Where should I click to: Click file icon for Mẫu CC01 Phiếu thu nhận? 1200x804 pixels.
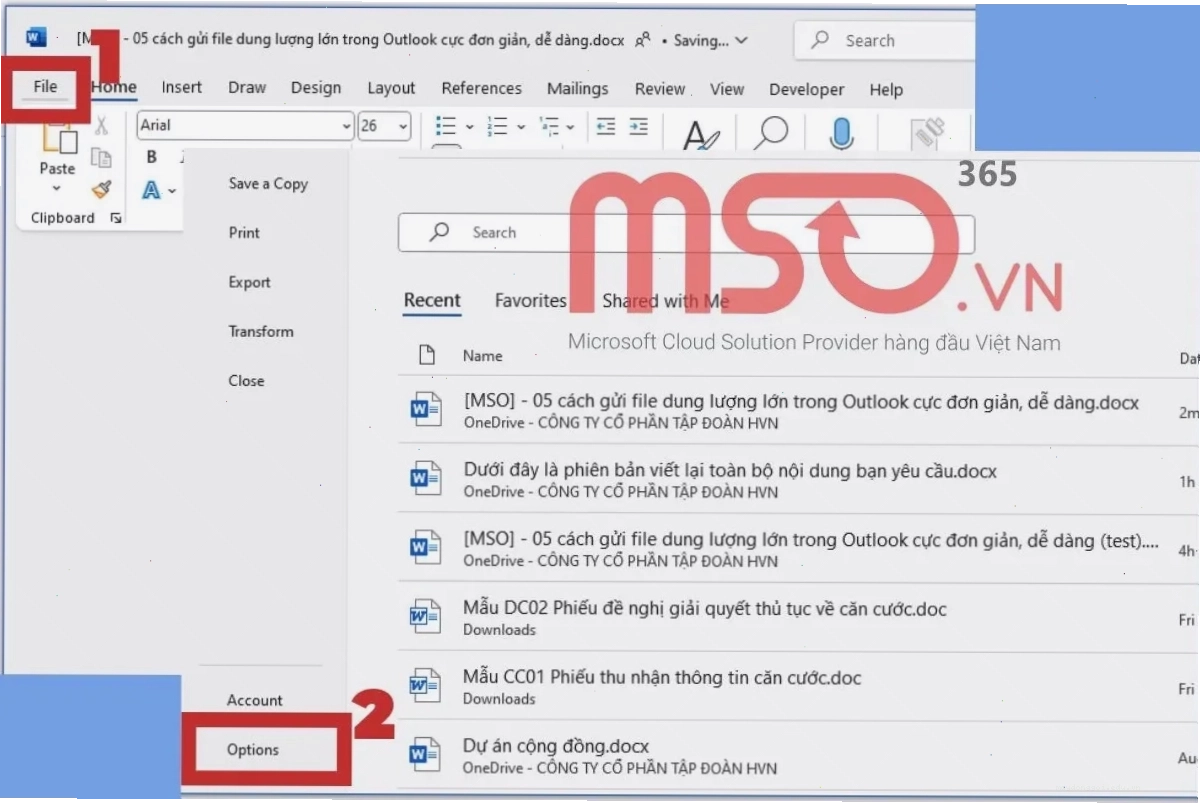pos(426,686)
